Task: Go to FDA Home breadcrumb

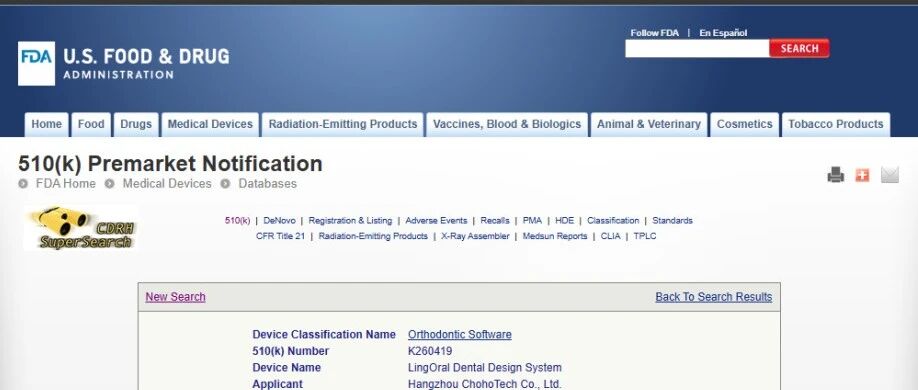Action: coord(66,184)
